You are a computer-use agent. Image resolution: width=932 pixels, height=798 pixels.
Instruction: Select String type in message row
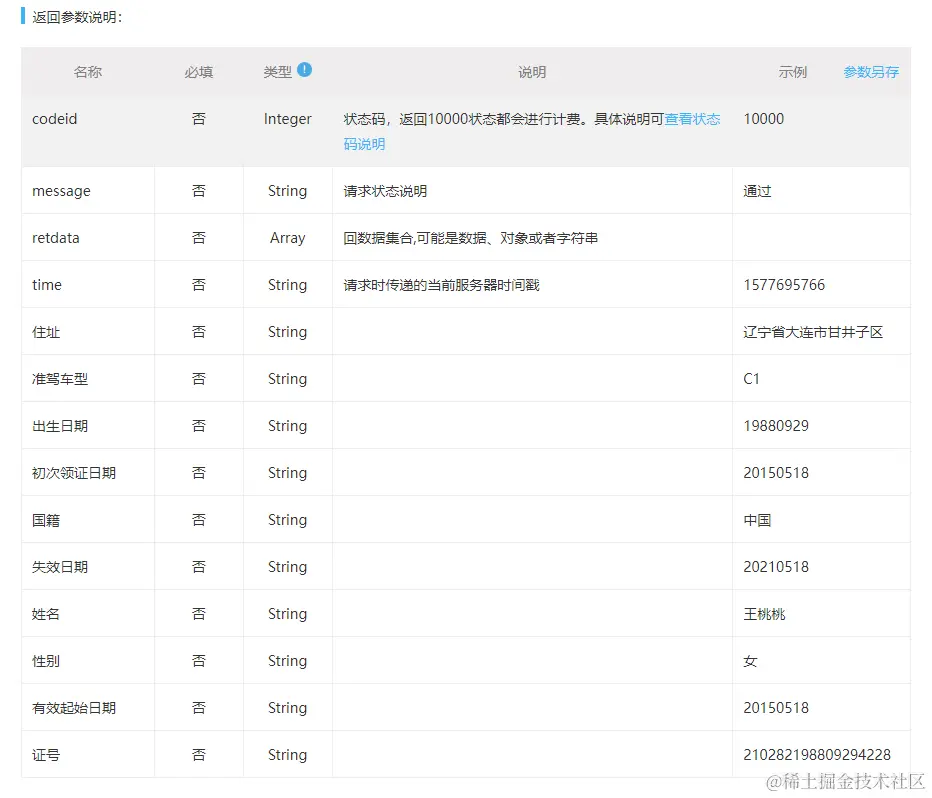pos(288,191)
